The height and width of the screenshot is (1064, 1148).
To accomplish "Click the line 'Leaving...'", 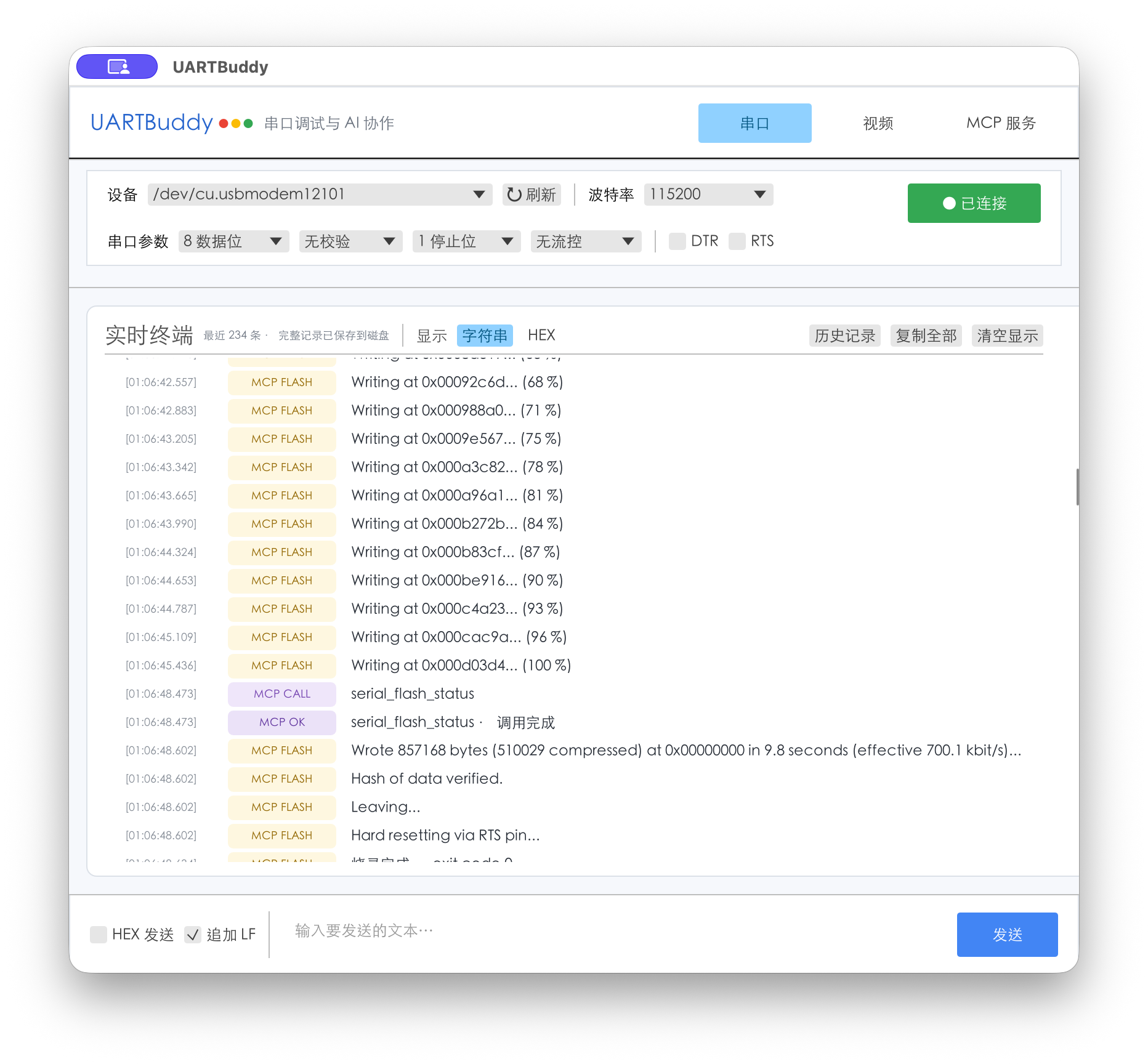I will coord(386,807).
